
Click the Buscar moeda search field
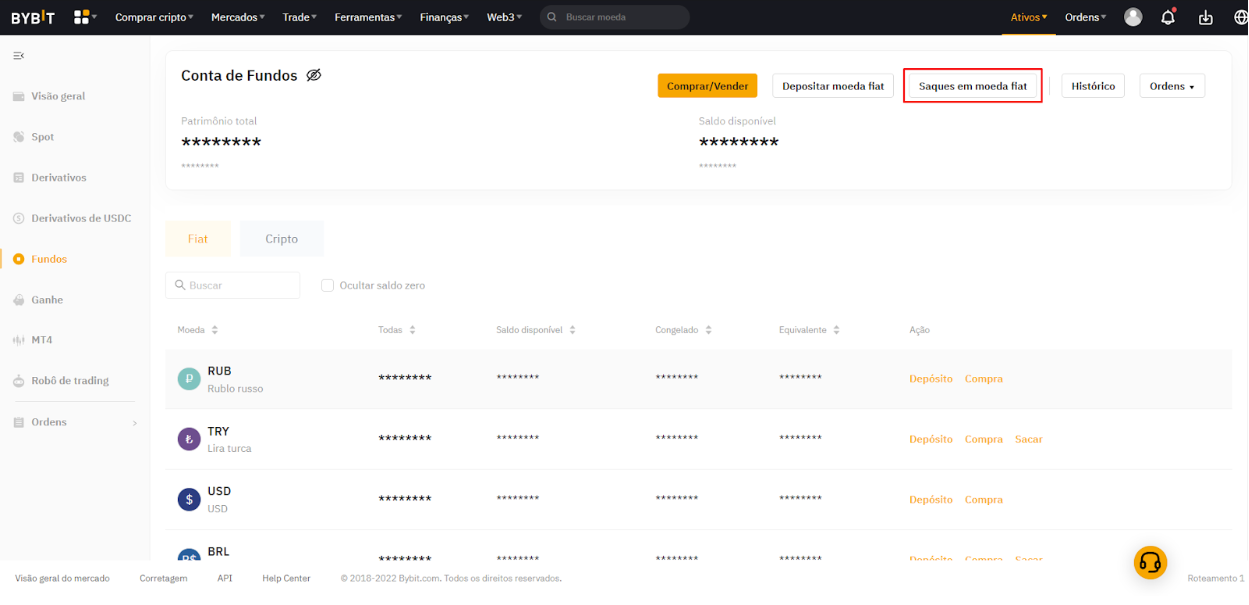click(622, 17)
